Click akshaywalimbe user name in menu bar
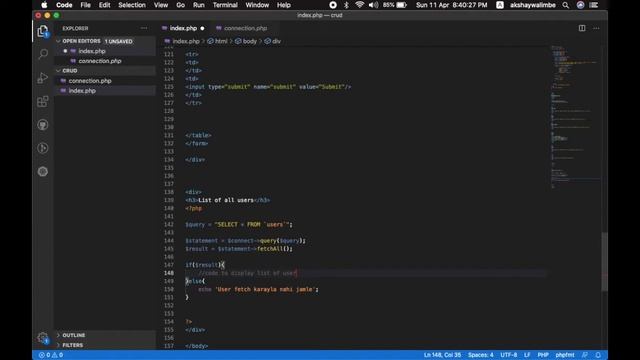 click(x=533, y=5)
